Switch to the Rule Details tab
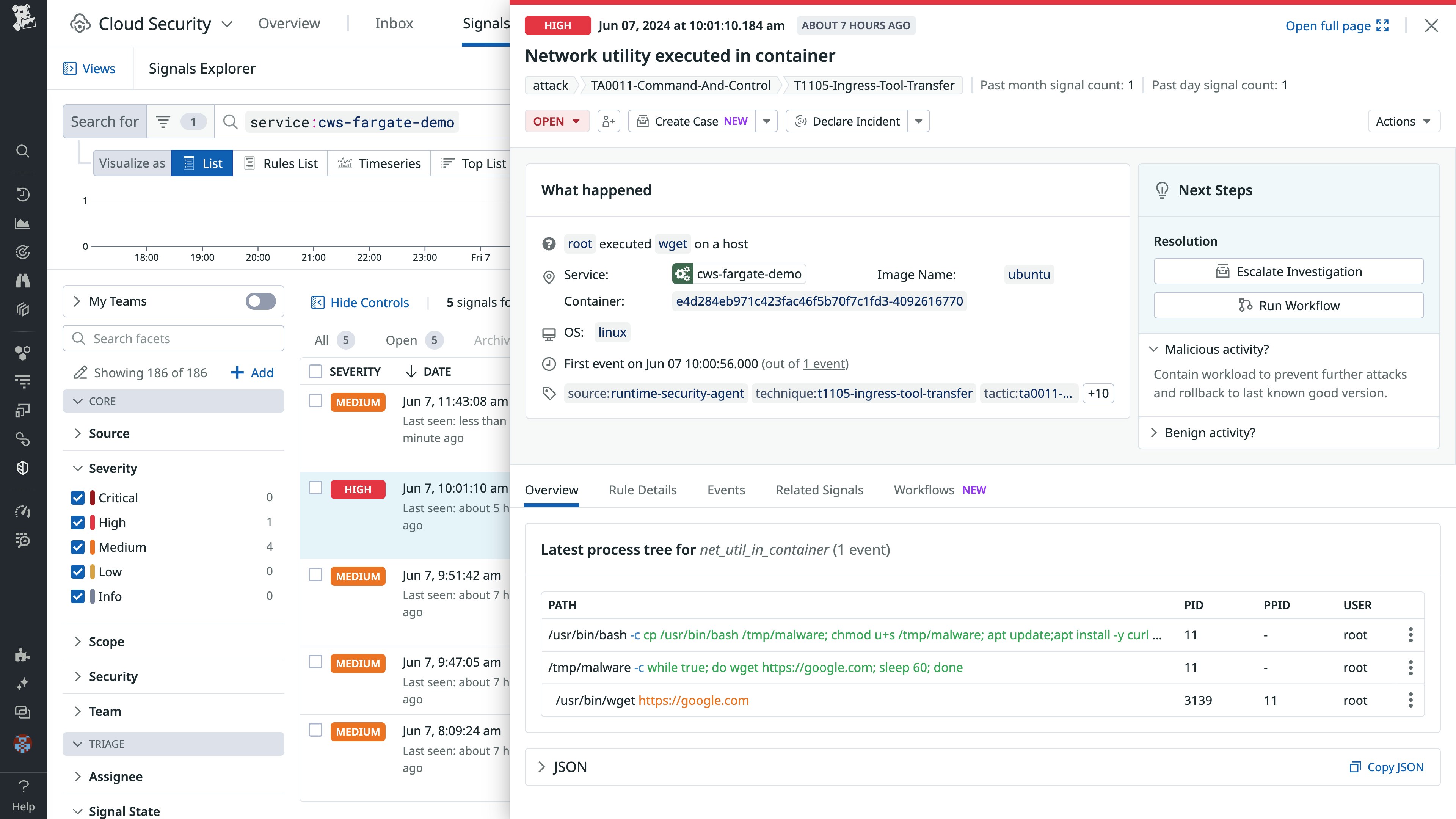Screen dimensions: 1456x819 pyautogui.click(x=643, y=490)
